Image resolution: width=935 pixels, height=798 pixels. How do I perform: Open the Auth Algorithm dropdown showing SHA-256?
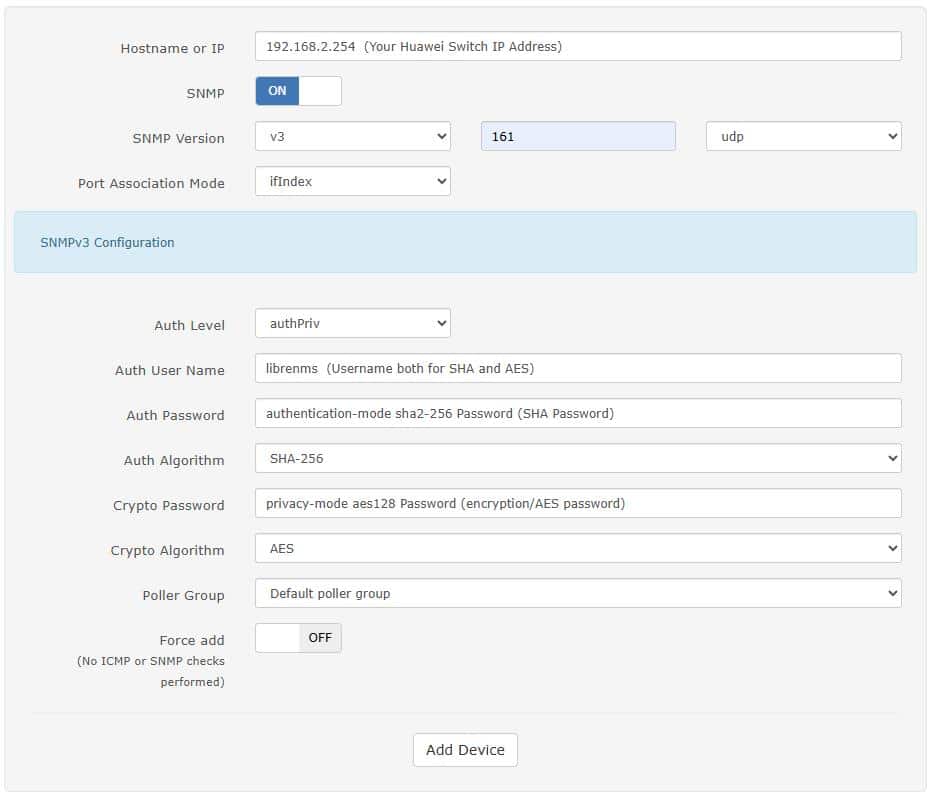578,458
